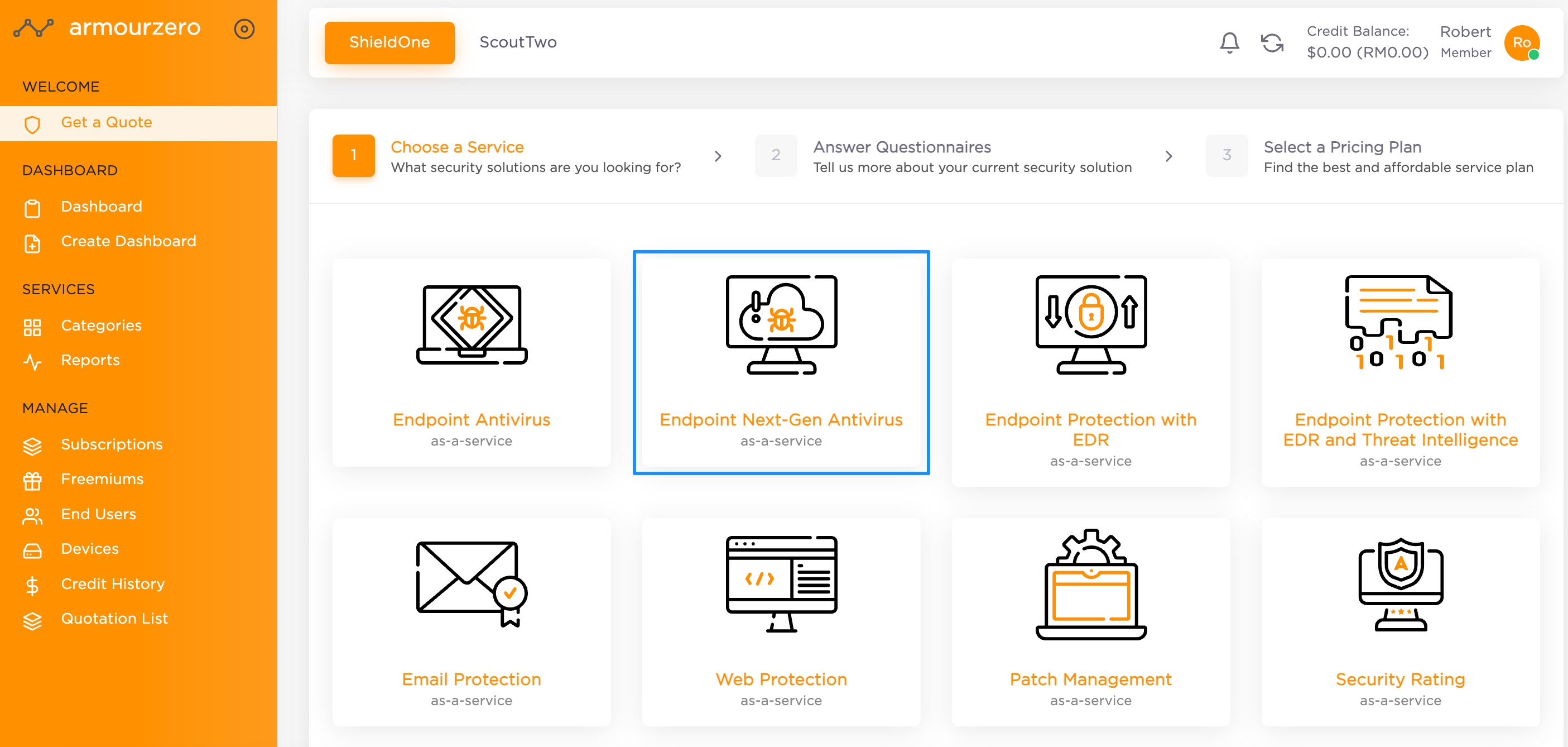Click the Endpoint Protection with EDR lock icon
Screen dimensions: 1568x747
click(1091, 324)
